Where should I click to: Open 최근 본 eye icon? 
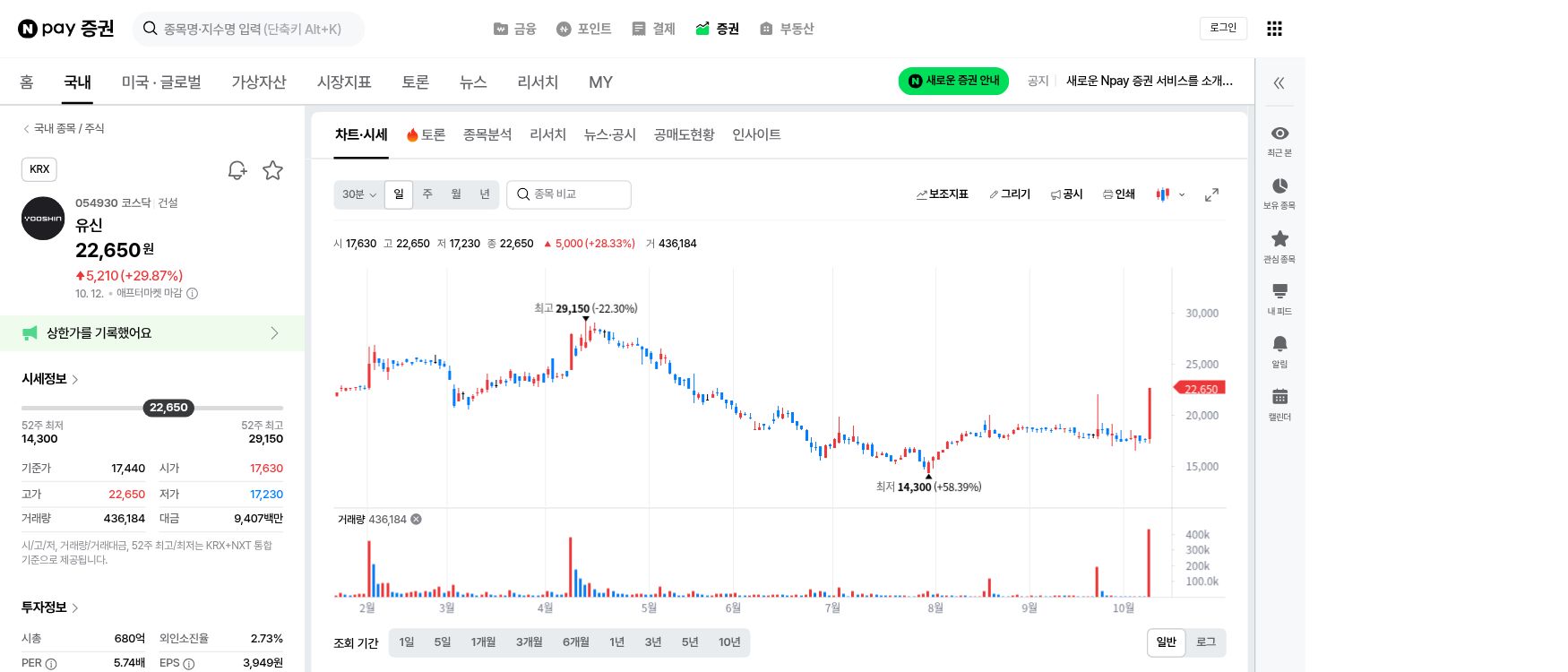pyautogui.click(x=1279, y=133)
